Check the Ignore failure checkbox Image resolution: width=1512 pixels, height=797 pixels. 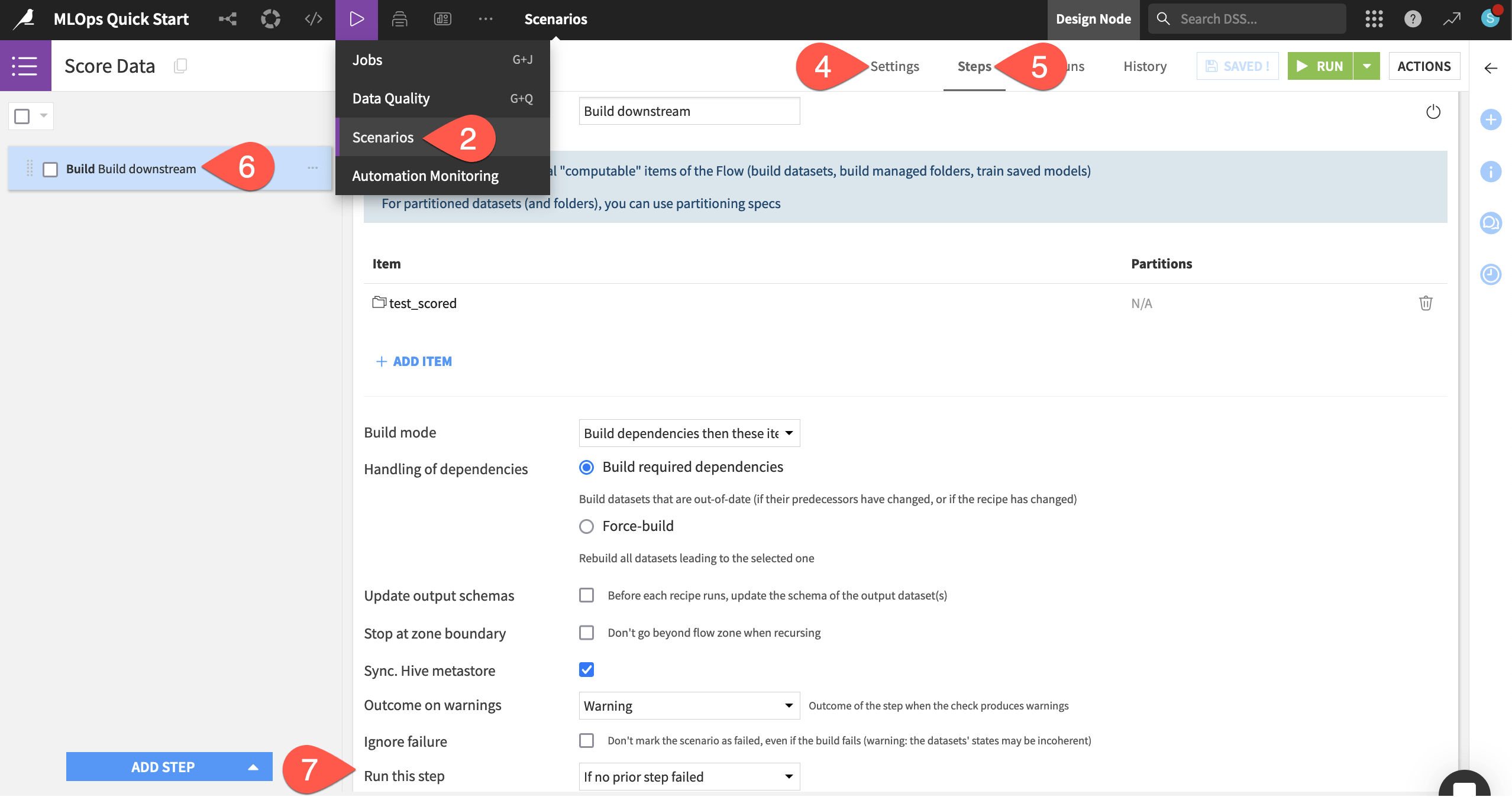pos(586,740)
